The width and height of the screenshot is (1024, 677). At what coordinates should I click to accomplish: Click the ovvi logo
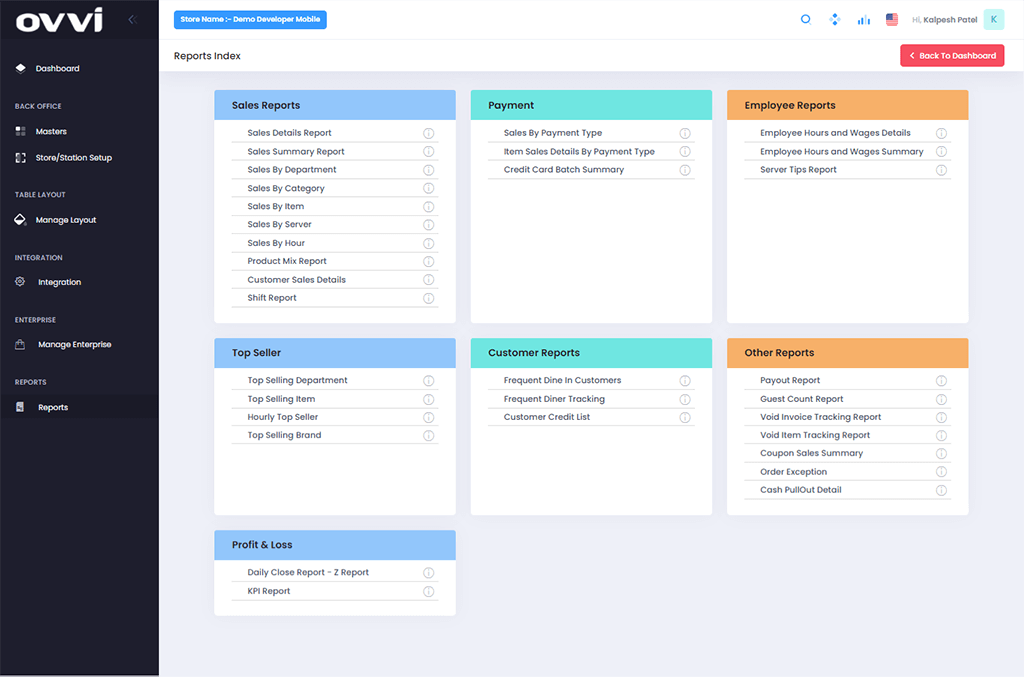tap(59, 20)
